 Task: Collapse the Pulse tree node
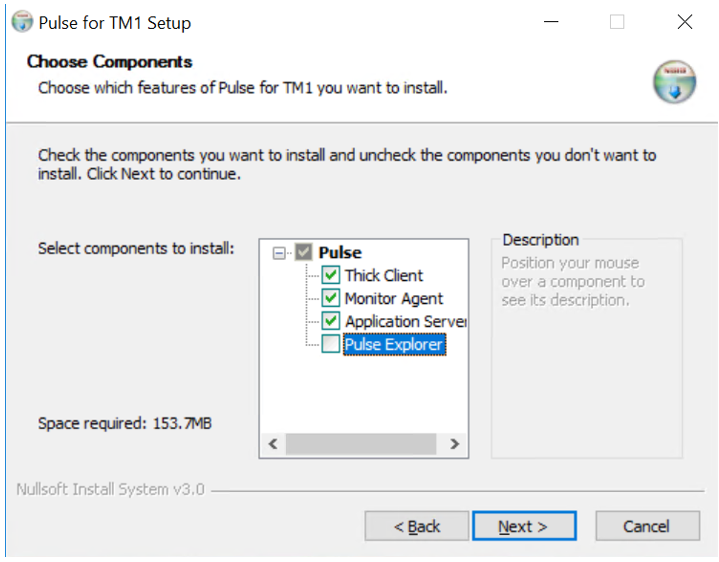click(x=279, y=253)
